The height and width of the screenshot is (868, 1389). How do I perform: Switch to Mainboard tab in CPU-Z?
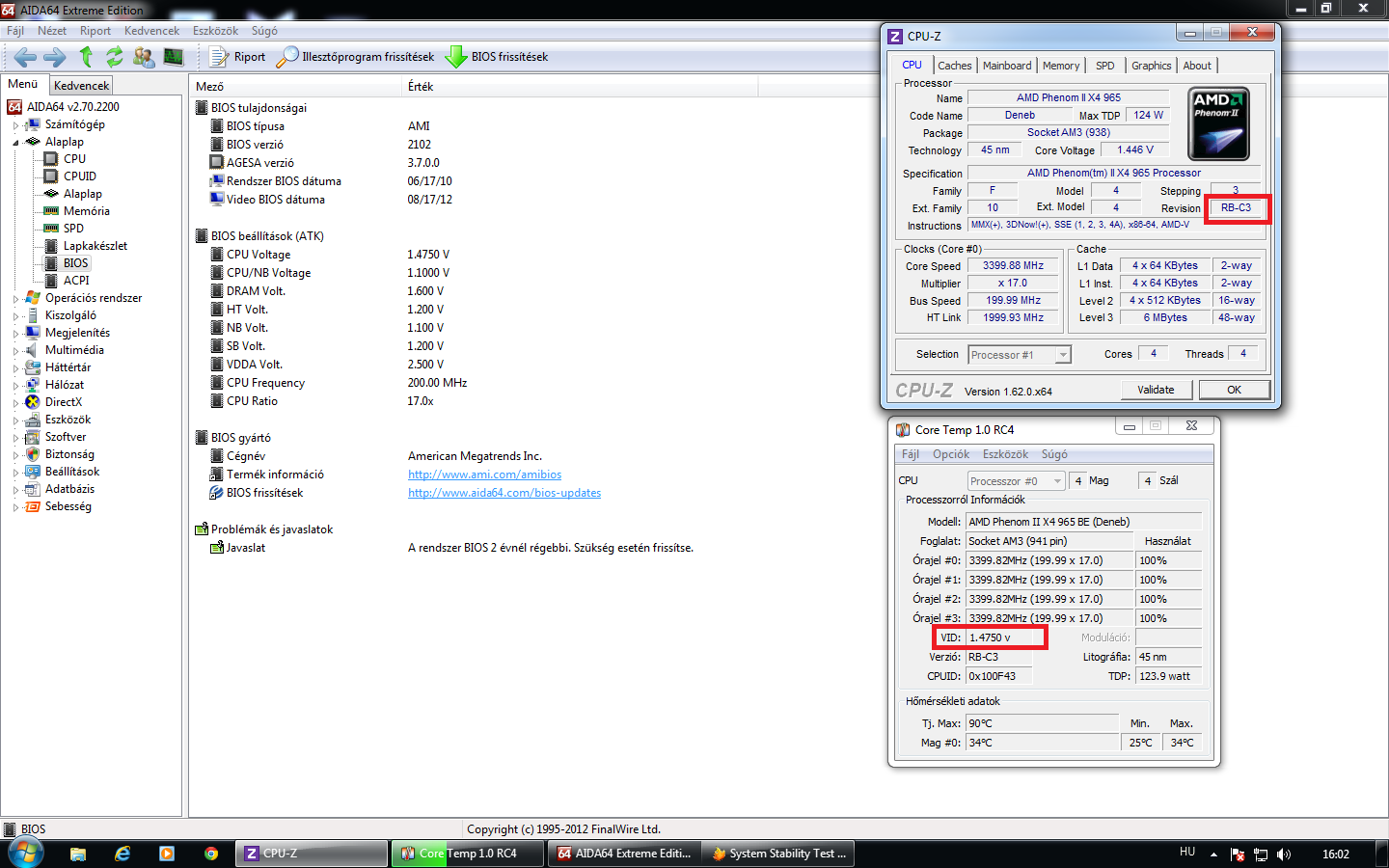click(x=1007, y=66)
